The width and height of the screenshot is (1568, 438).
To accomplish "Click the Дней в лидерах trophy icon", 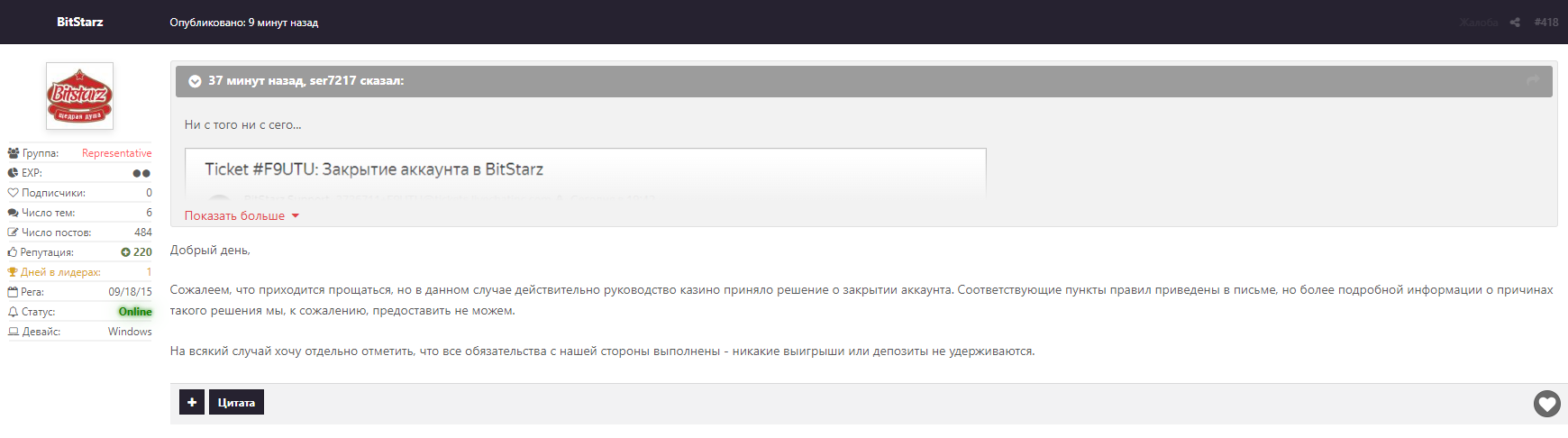I will [13, 272].
